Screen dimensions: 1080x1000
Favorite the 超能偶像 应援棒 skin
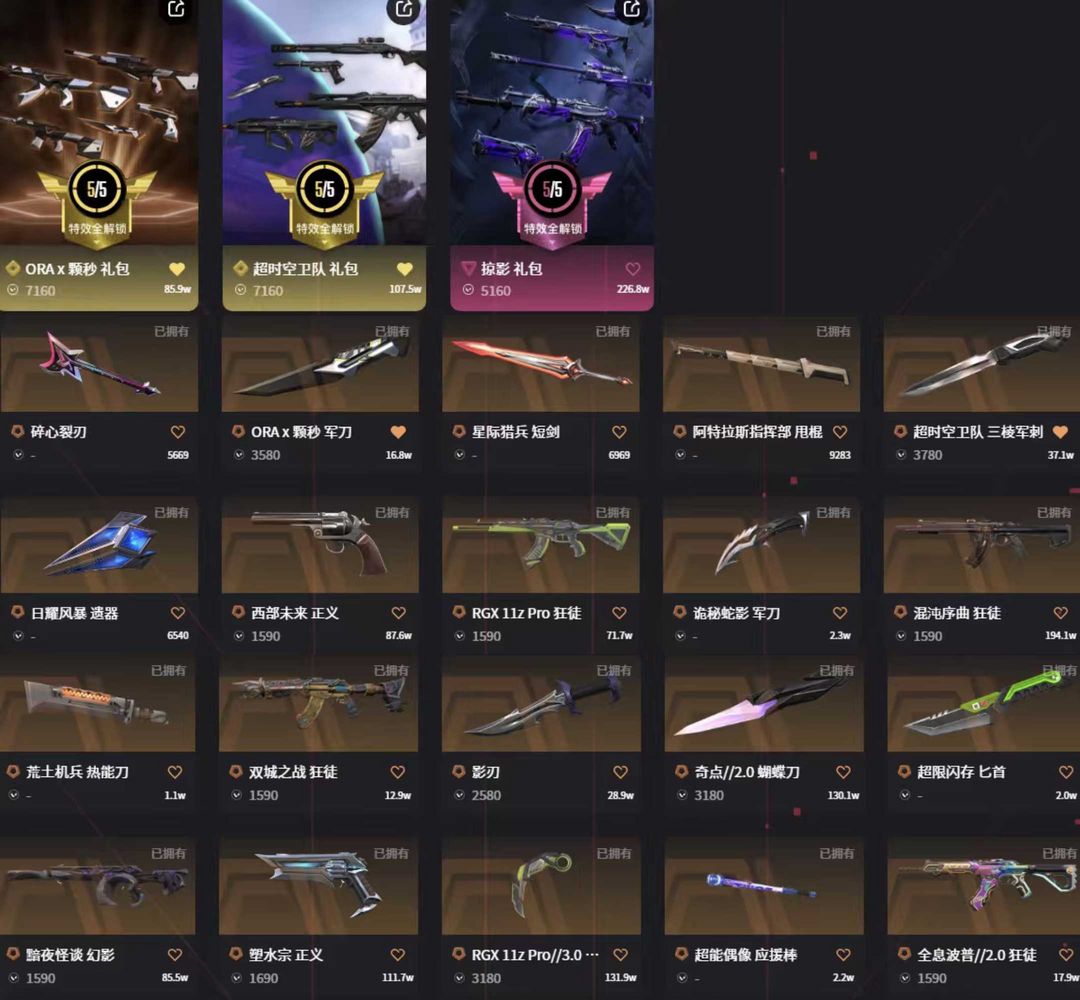(843, 955)
